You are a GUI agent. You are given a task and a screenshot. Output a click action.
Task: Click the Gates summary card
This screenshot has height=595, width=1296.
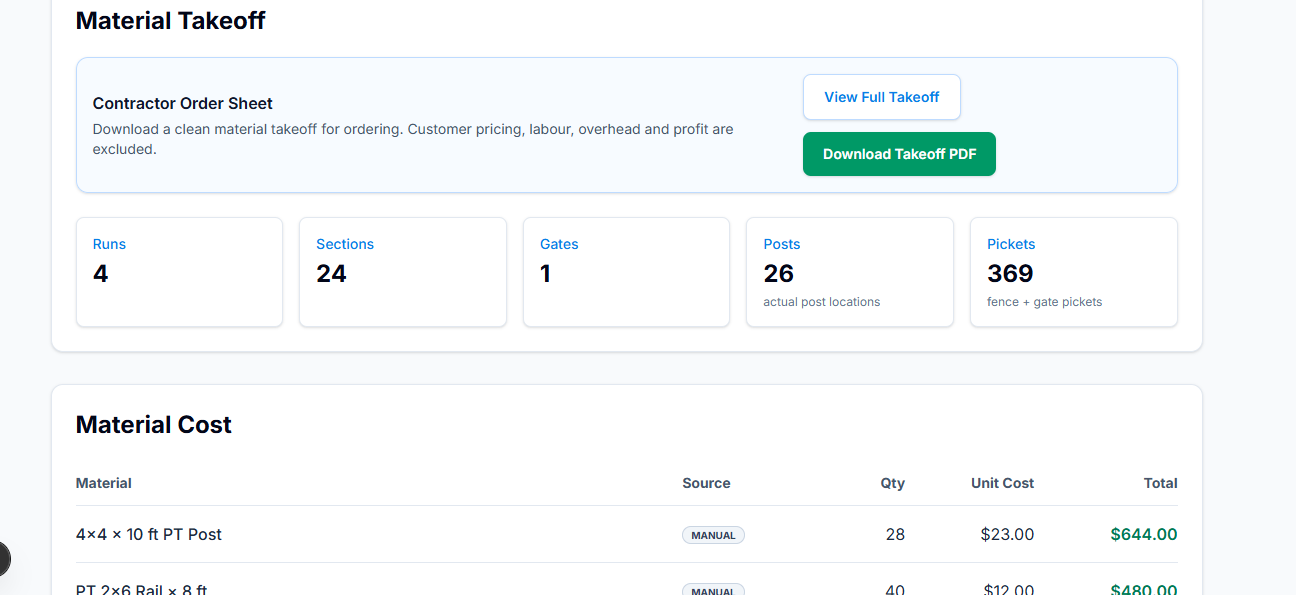pos(626,272)
